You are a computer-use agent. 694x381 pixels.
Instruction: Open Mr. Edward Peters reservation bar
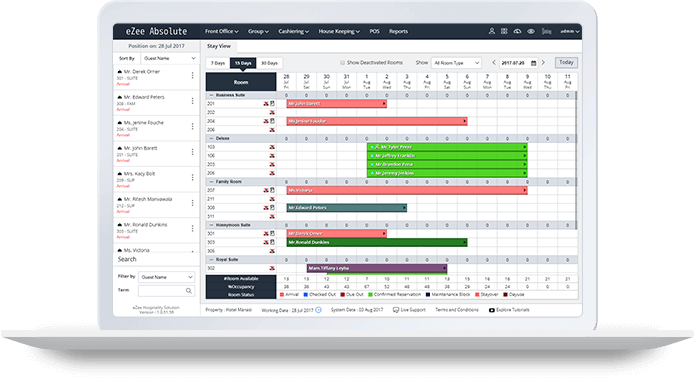[347, 208]
